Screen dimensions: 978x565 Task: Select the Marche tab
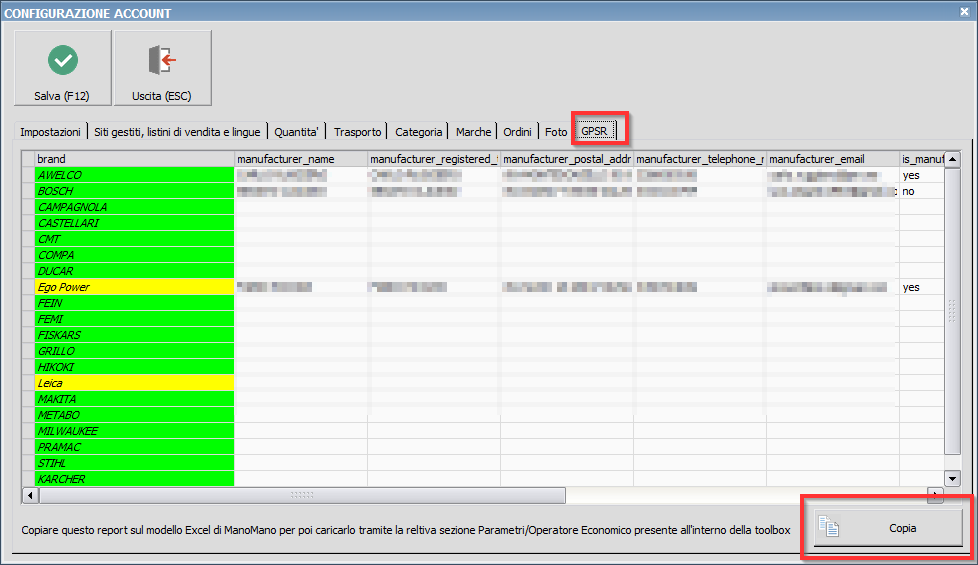coord(473,132)
